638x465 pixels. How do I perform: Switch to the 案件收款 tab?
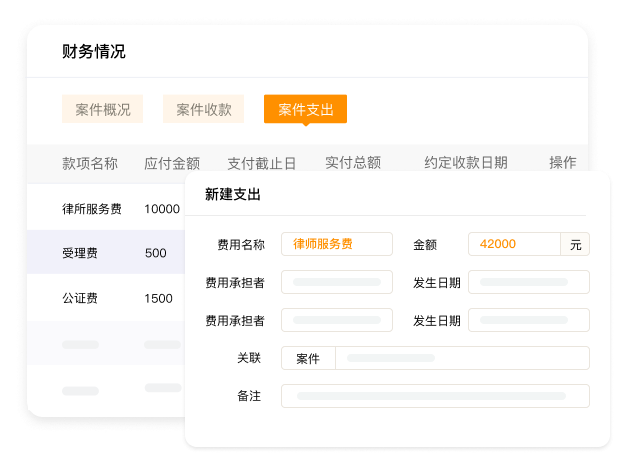(x=203, y=109)
